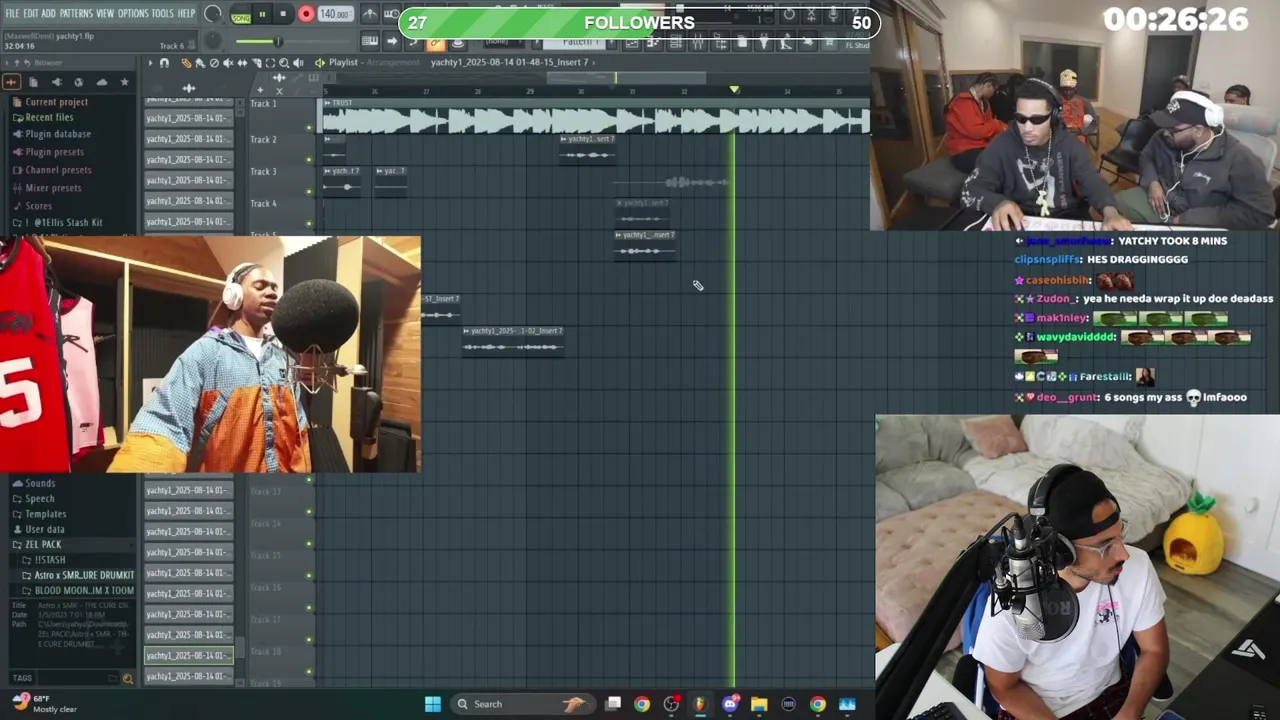
Task: Open the Piano roll view icon
Action: (653, 42)
